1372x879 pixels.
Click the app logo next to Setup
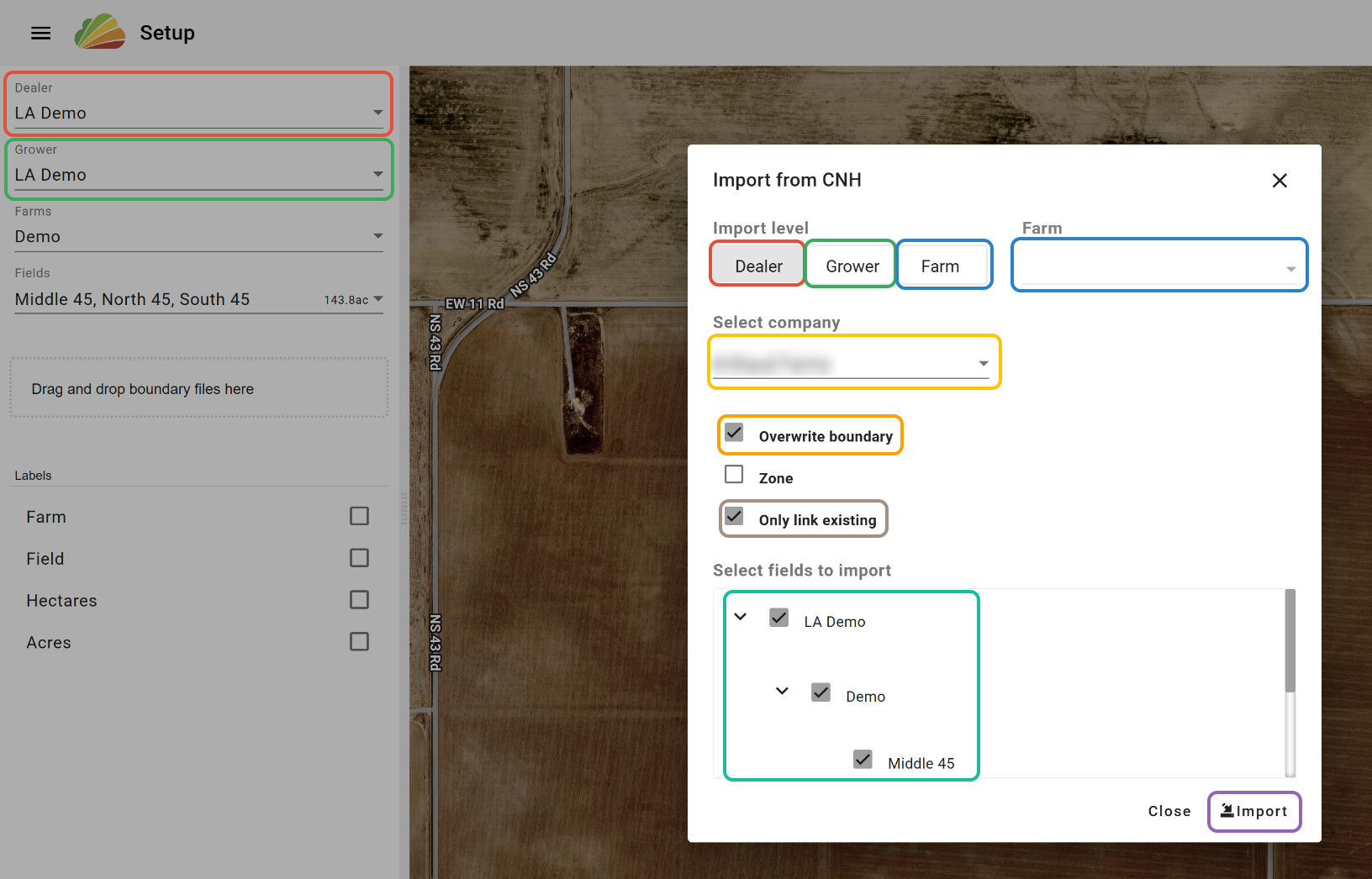pyautogui.click(x=100, y=32)
